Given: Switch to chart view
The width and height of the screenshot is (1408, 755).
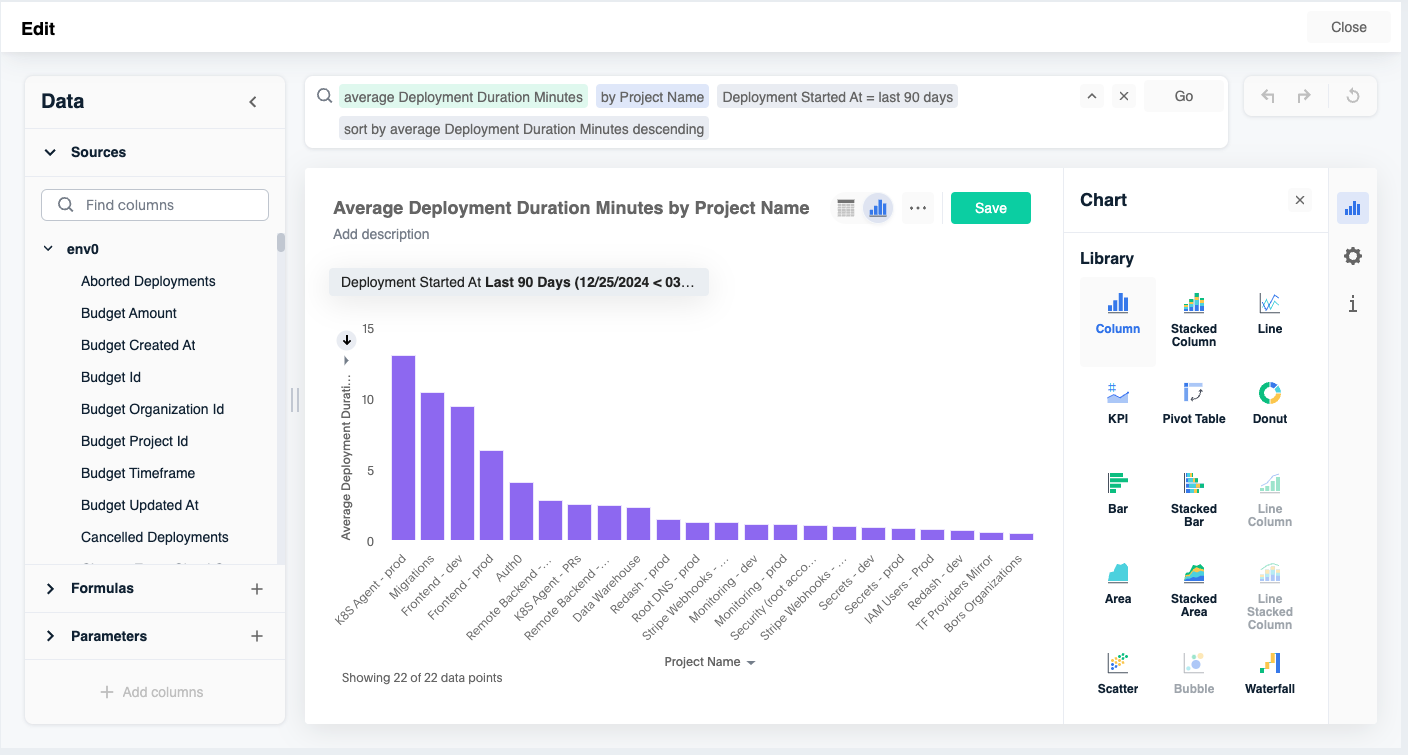Looking at the screenshot, I should coord(878,208).
